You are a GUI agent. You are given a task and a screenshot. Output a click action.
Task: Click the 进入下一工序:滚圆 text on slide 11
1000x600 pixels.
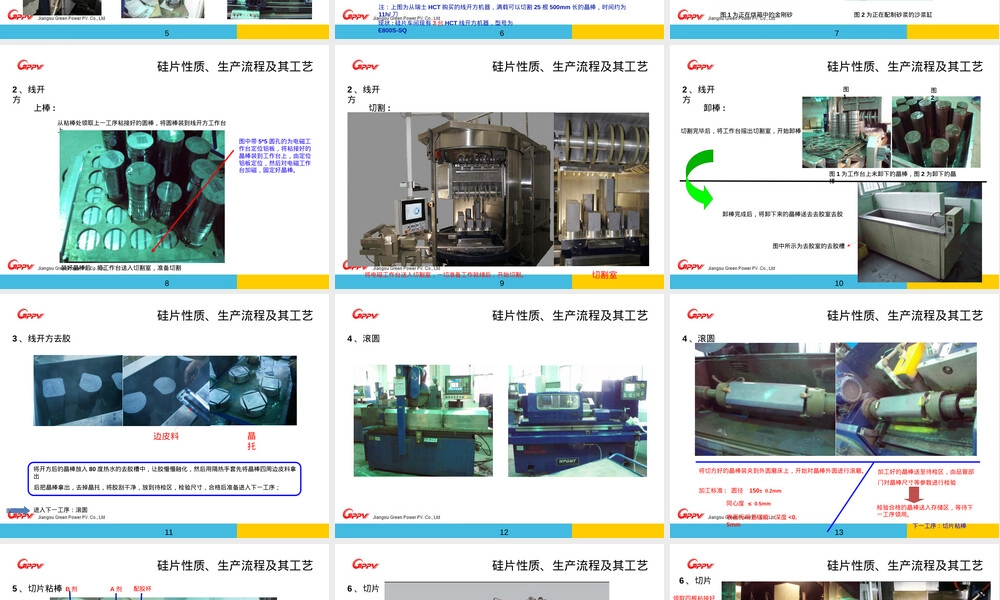(x=61, y=510)
